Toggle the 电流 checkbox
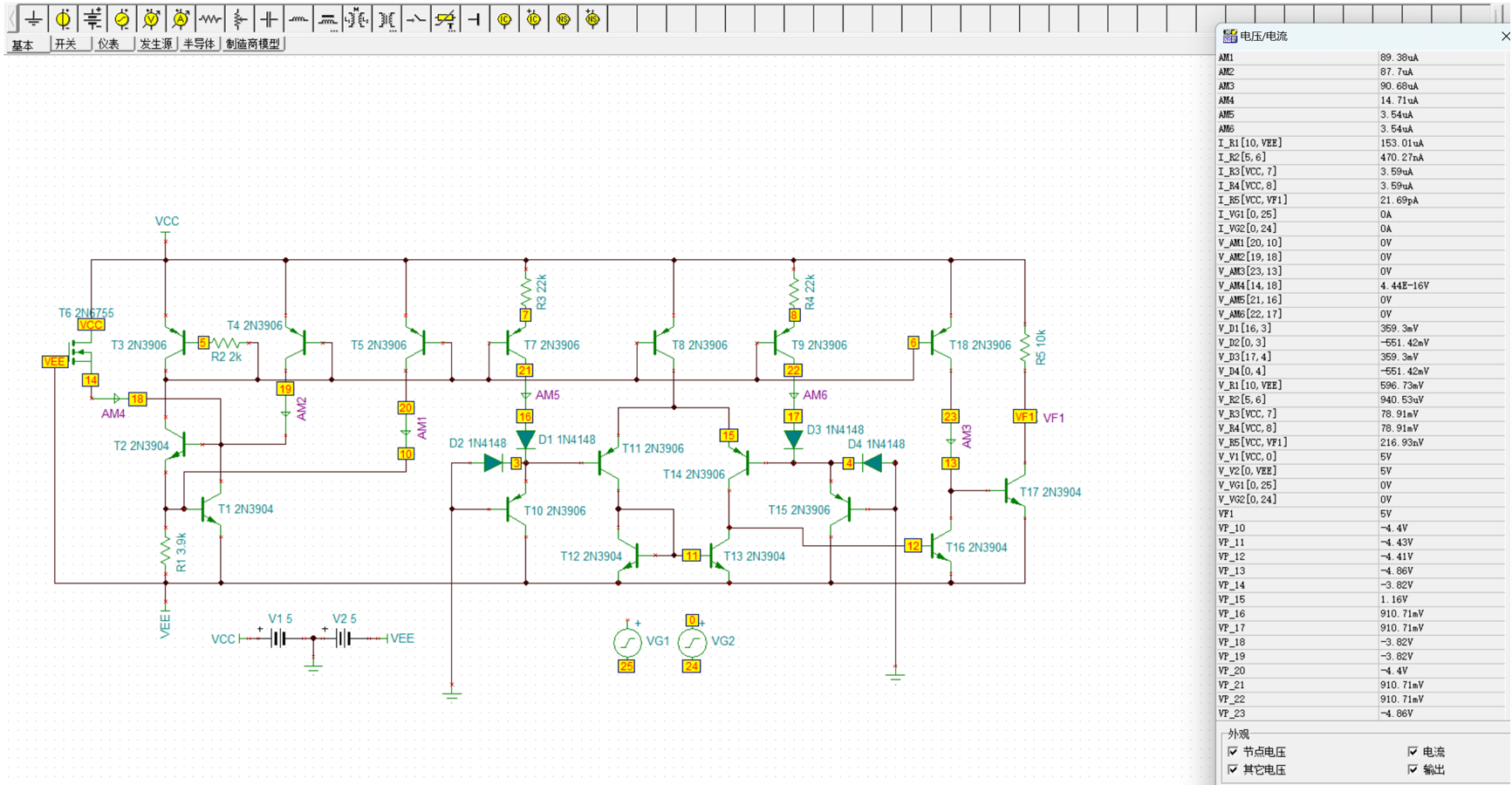This screenshot has width=1512, height=785. pyautogui.click(x=1413, y=752)
